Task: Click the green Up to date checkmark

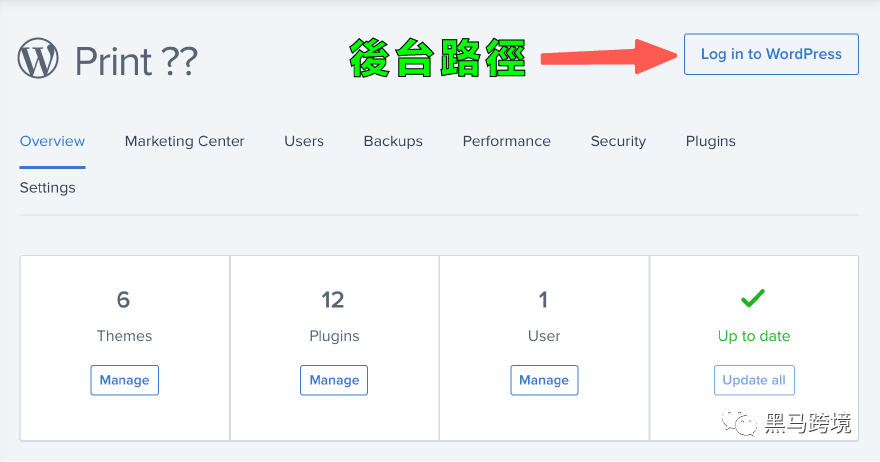Action: click(x=753, y=298)
